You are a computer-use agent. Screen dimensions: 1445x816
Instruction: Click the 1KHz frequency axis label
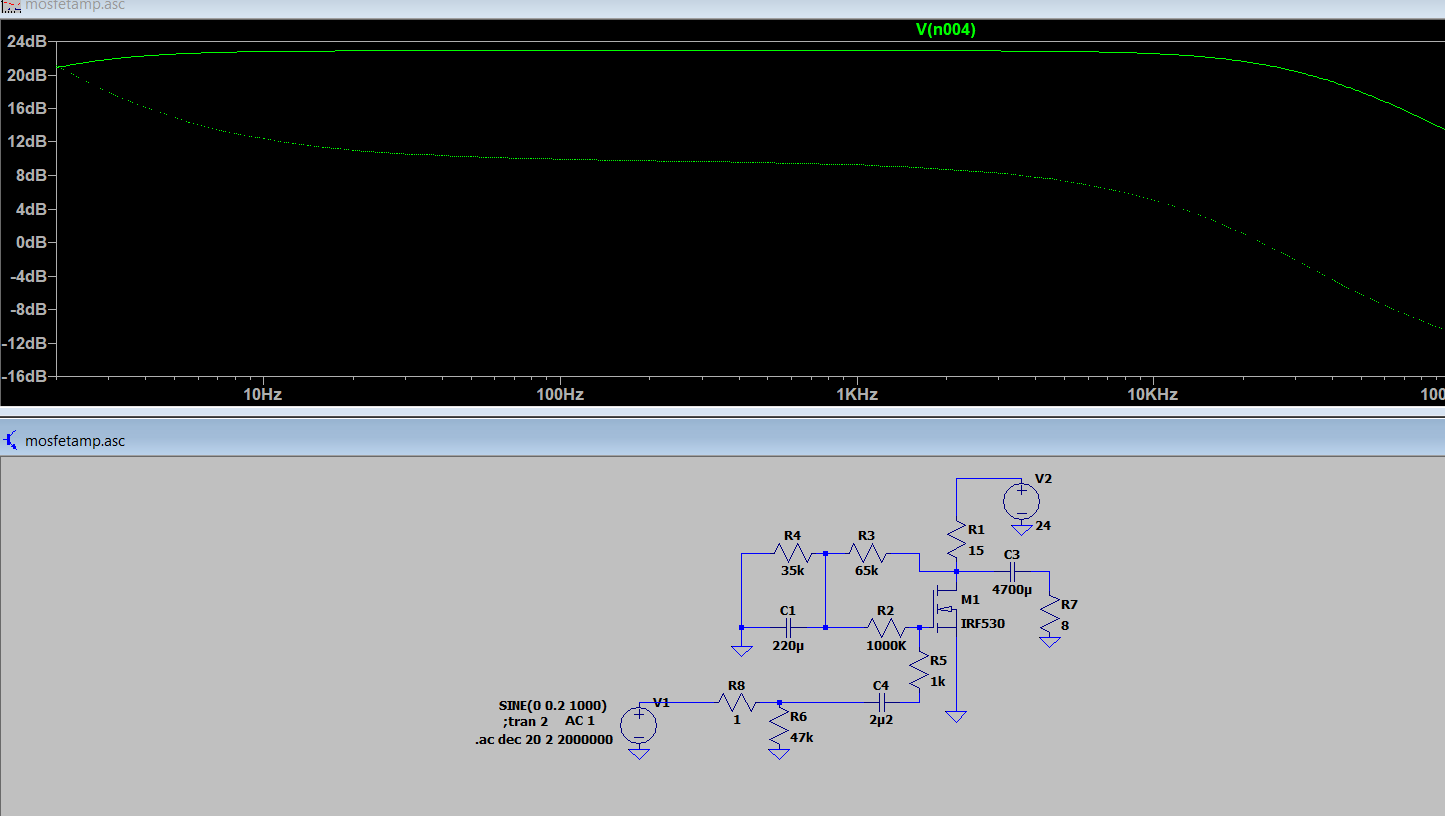(857, 394)
